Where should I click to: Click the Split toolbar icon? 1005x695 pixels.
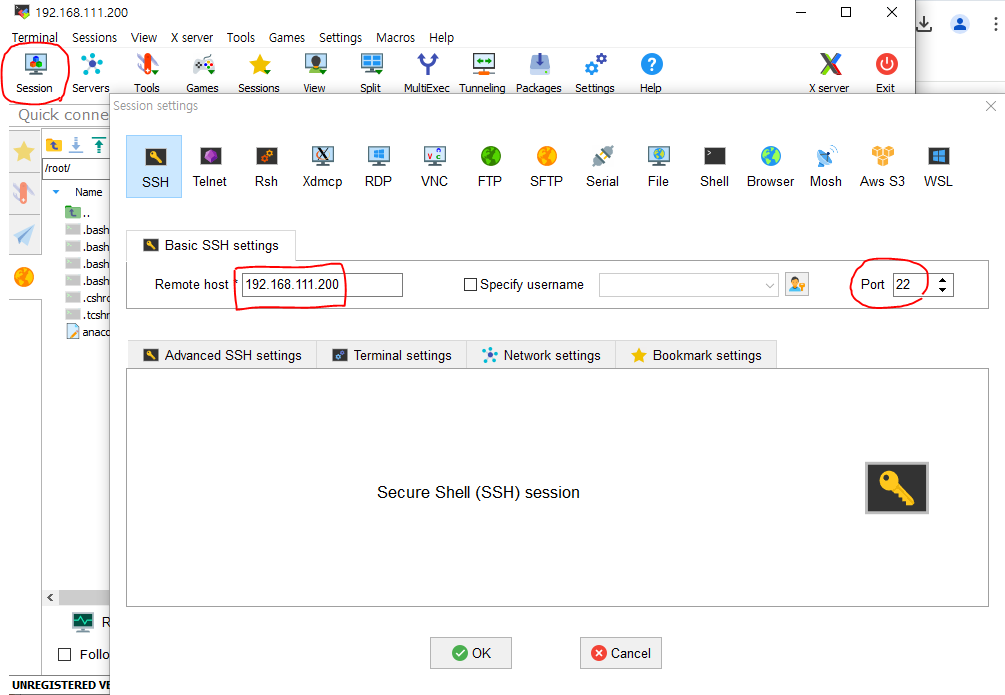click(x=371, y=72)
